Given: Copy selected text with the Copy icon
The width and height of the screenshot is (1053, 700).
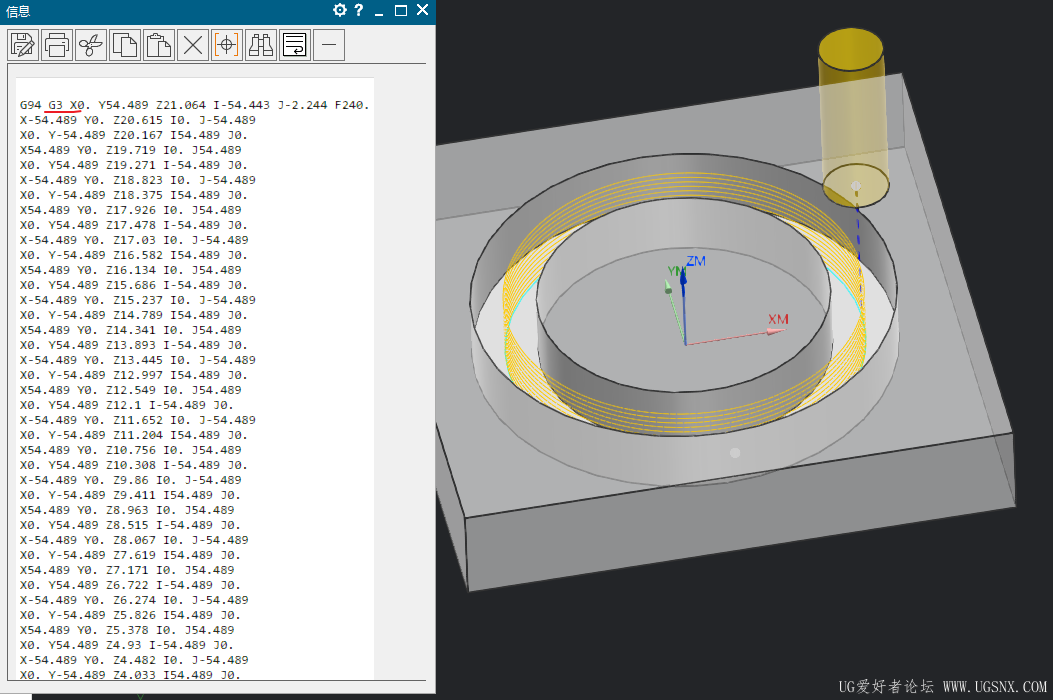Looking at the screenshot, I should pos(125,45).
